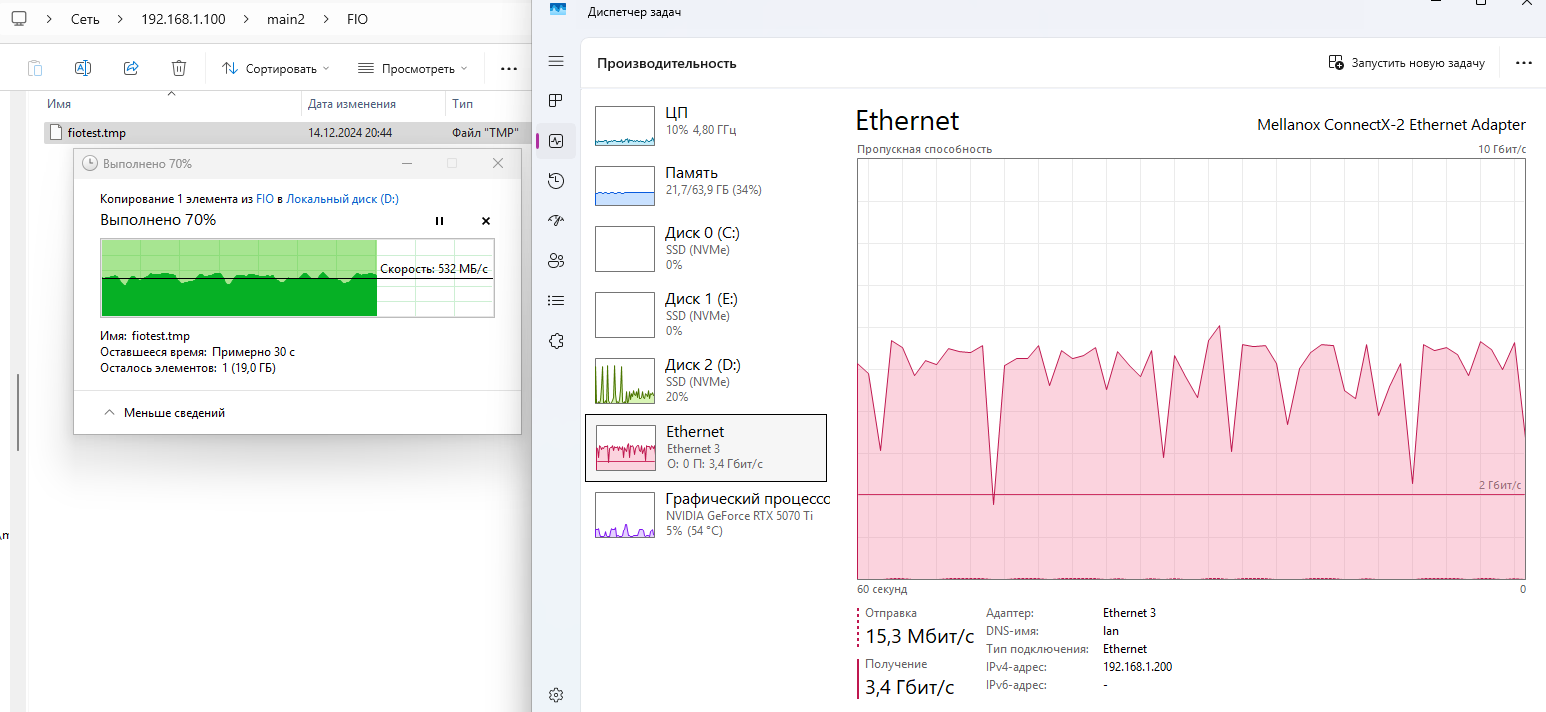Image resolution: width=1546 pixels, height=712 pixels.
Task: Sort files by Дата изменения column
Action: coord(352,104)
